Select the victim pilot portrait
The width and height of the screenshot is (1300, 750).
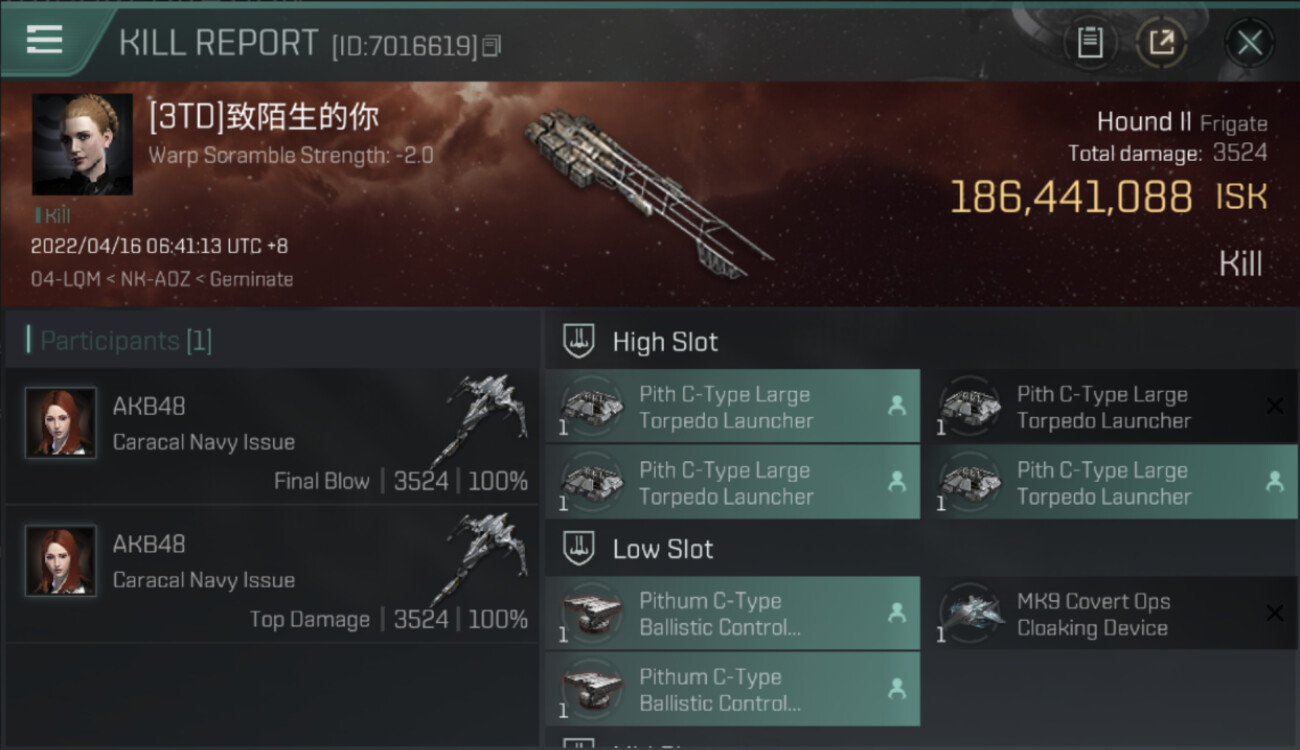(82, 145)
